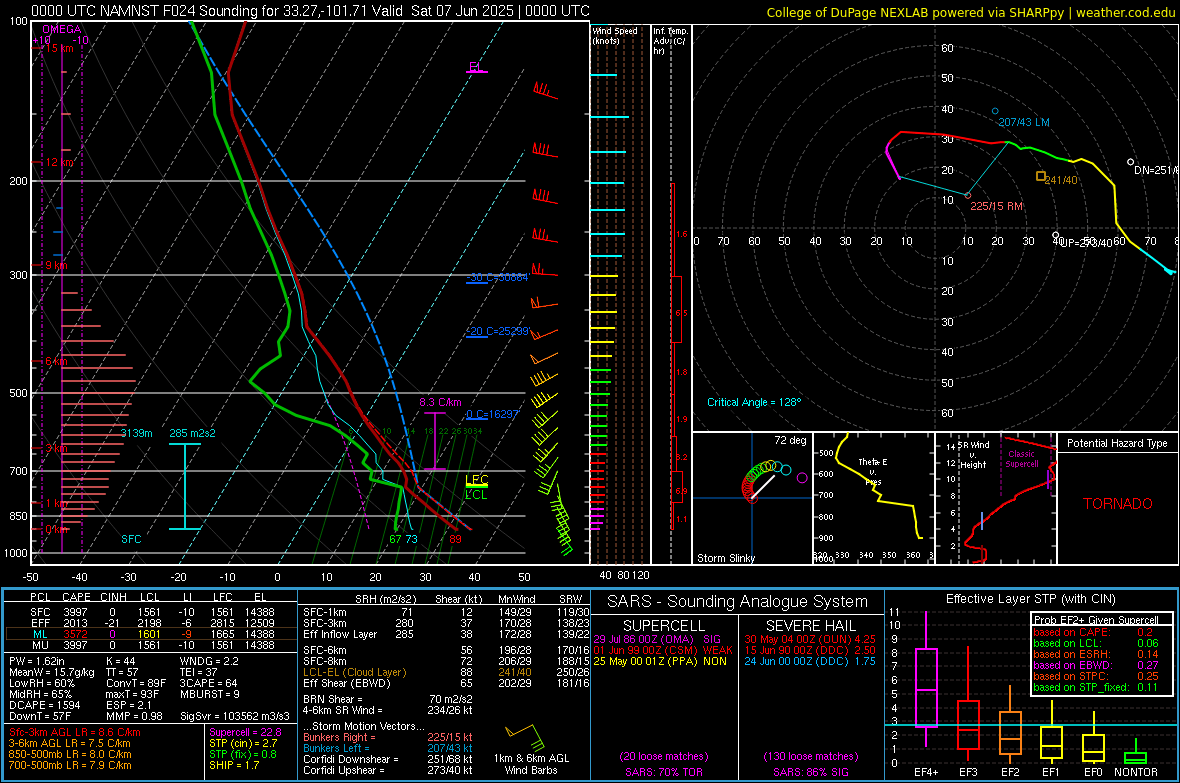
Task: Click the SARS: 86% SIG result
Action: click(x=810, y=772)
